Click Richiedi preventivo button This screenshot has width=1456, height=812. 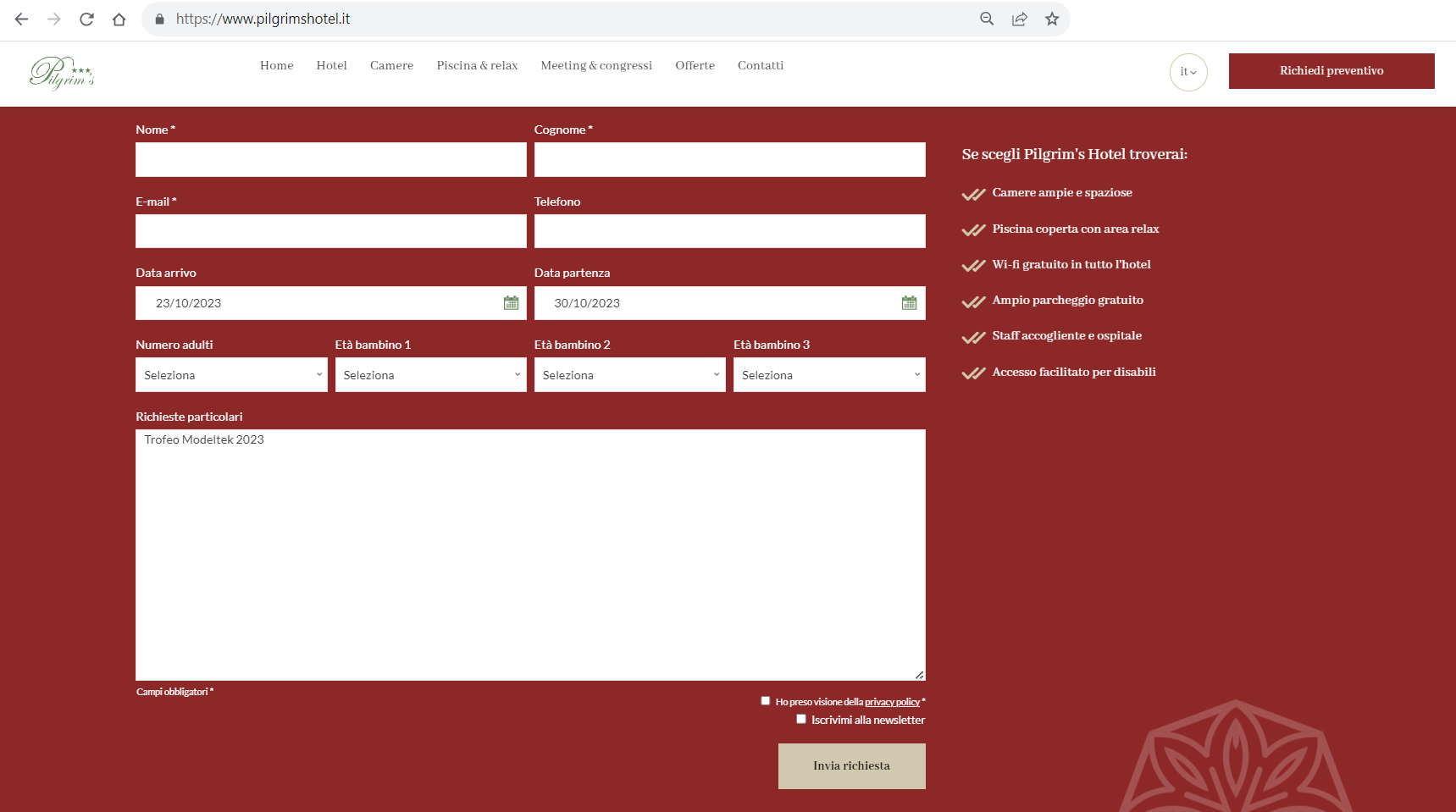[x=1331, y=71]
